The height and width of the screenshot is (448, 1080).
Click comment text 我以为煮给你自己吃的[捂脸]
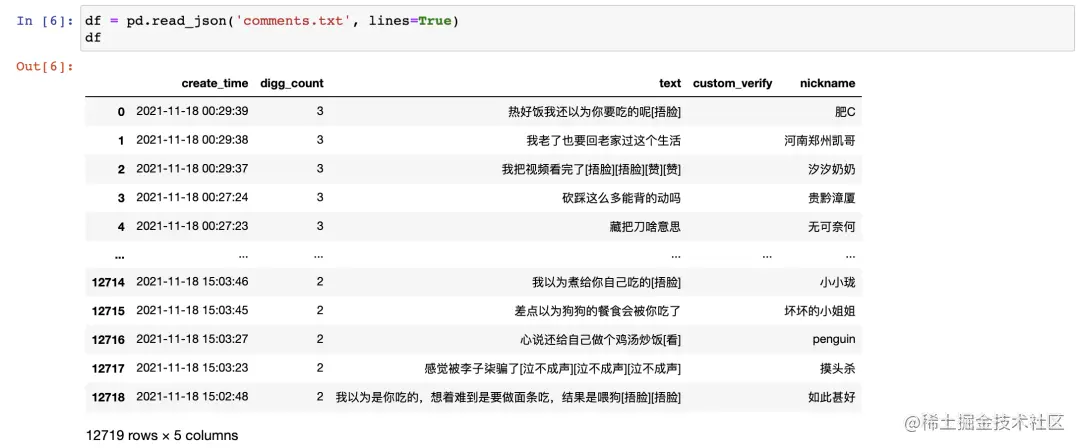click(x=607, y=283)
